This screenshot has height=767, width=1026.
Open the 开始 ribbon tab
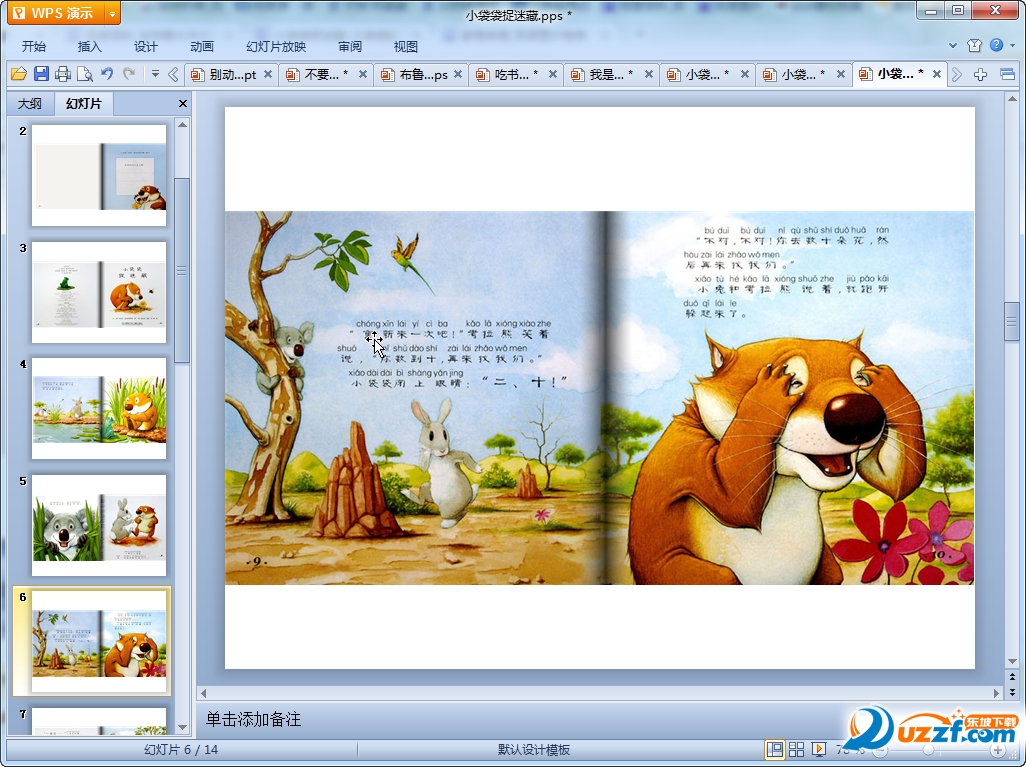pos(34,46)
